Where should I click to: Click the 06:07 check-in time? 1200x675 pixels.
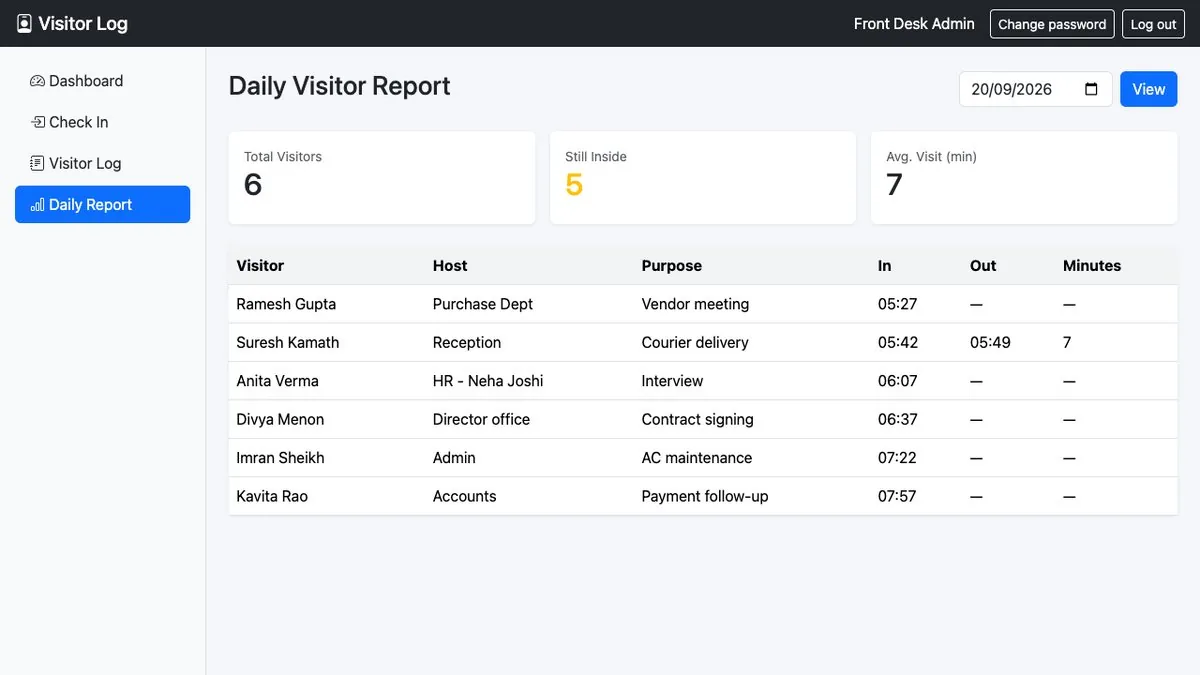(898, 381)
